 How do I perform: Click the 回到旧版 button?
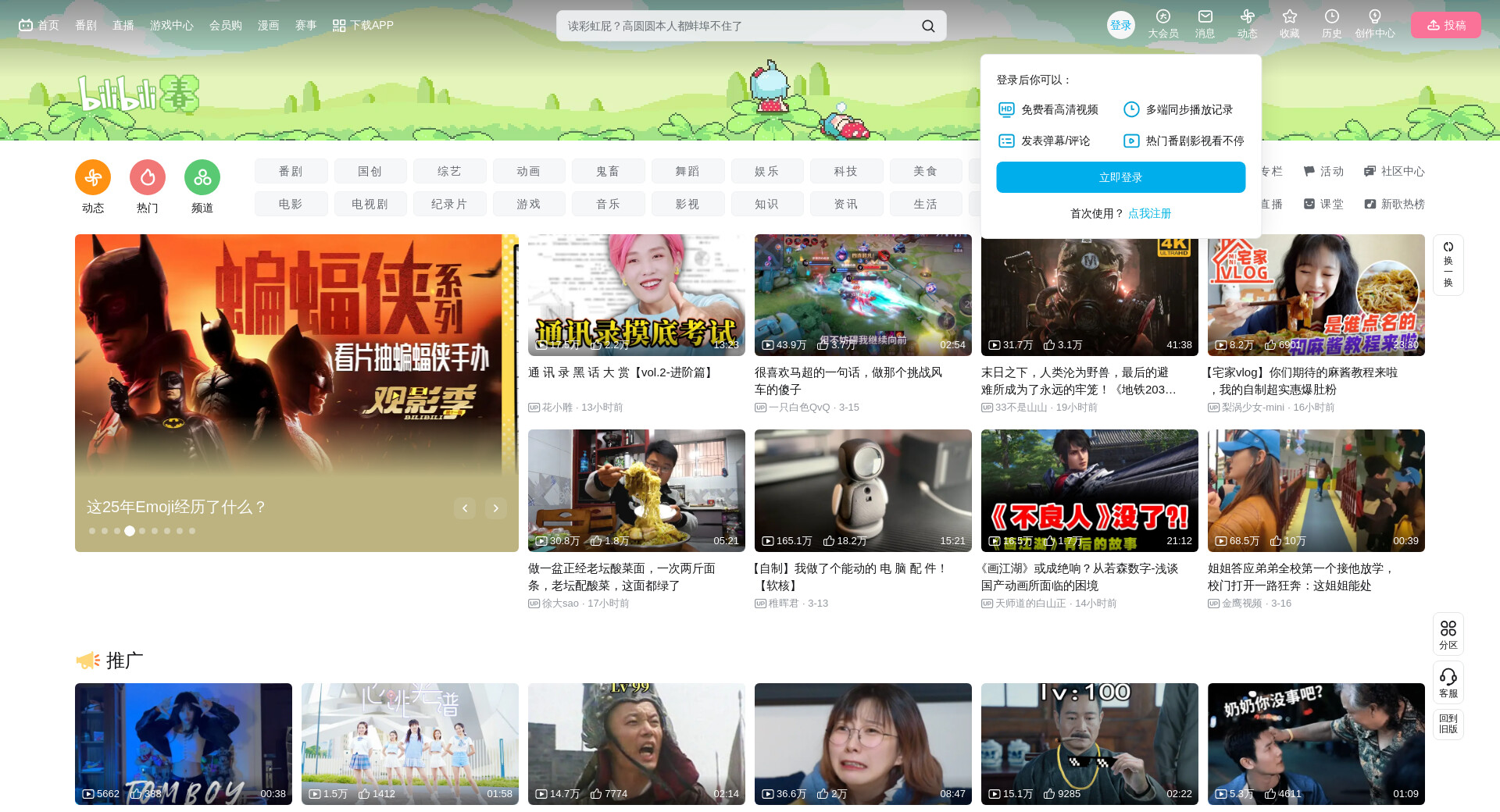tap(1448, 724)
